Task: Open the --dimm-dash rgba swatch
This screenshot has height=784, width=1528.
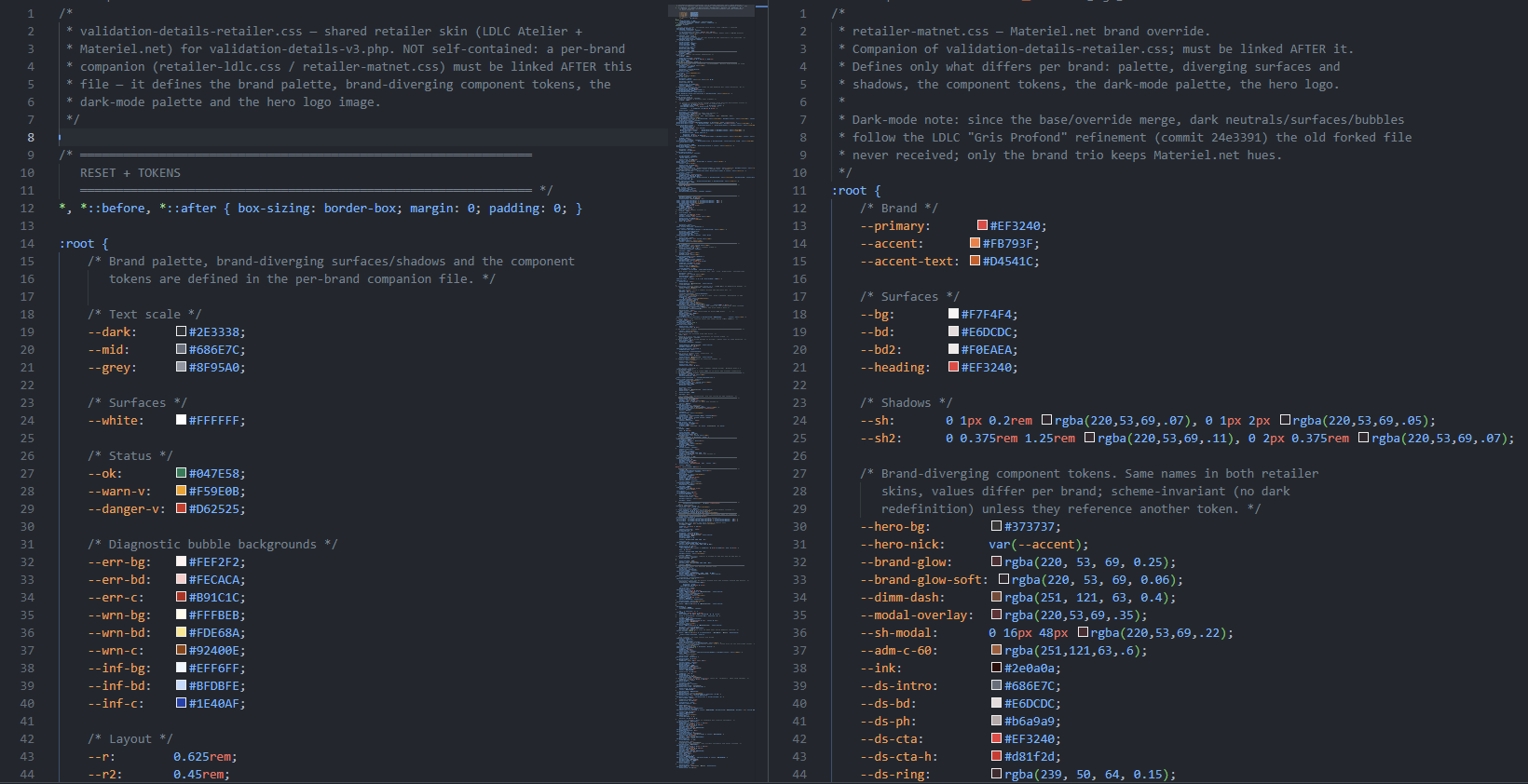Action: click(996, 597)
